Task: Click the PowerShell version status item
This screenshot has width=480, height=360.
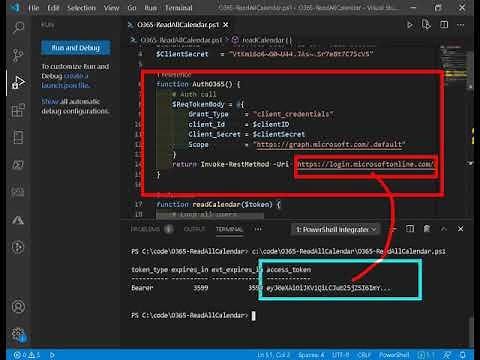Action: [x=426, y=355]
